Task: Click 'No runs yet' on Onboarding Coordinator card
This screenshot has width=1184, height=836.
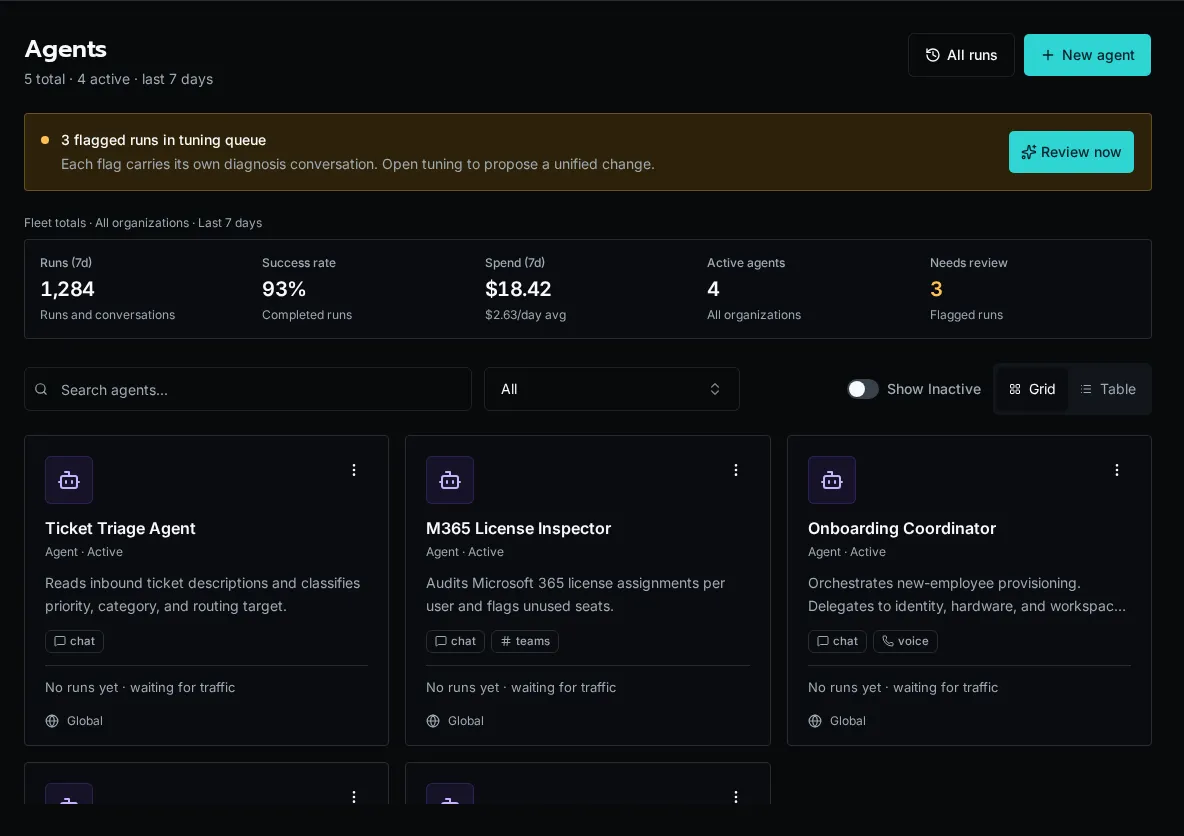Action: coord(844,687)
